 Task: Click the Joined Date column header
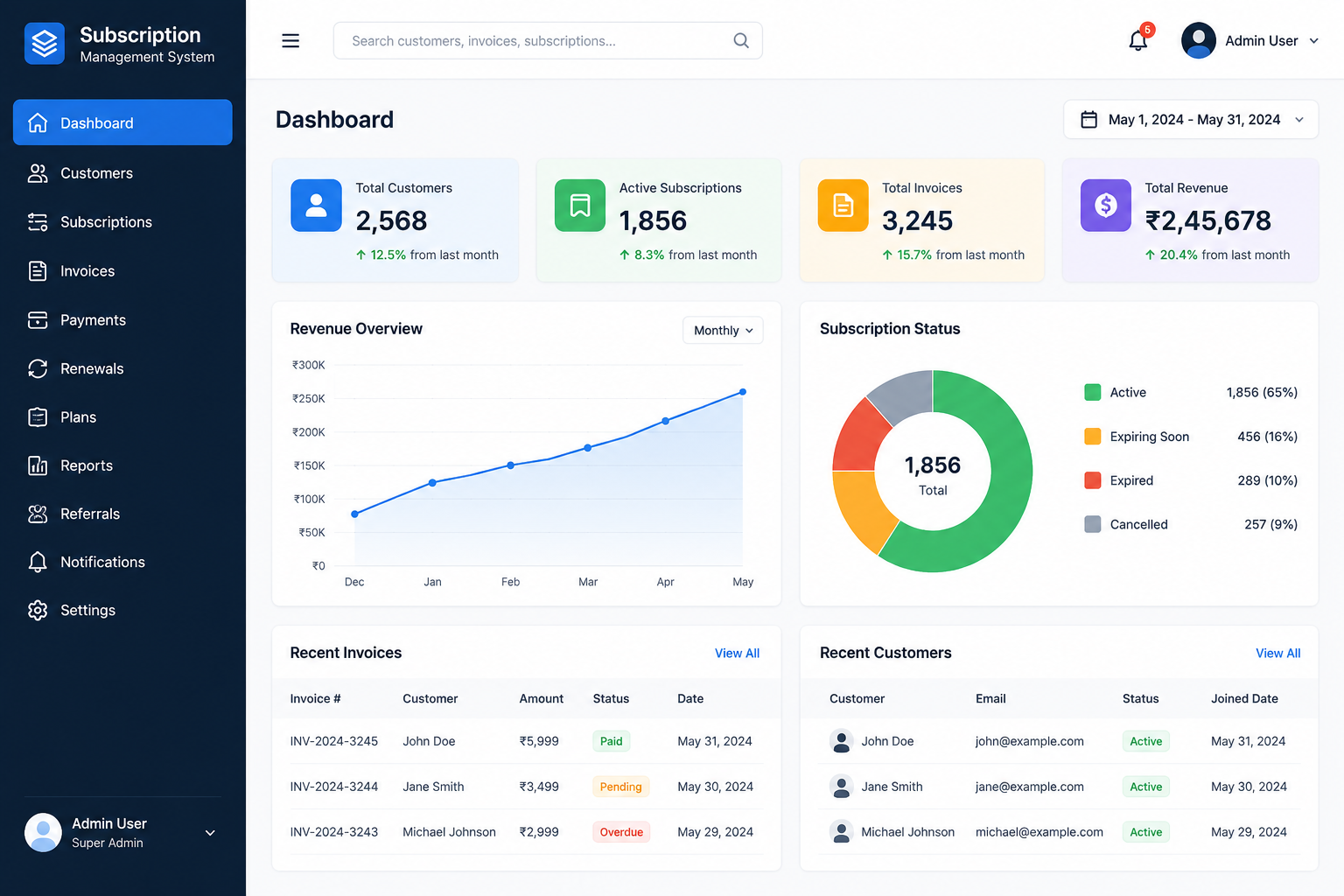pos(1244,698)
